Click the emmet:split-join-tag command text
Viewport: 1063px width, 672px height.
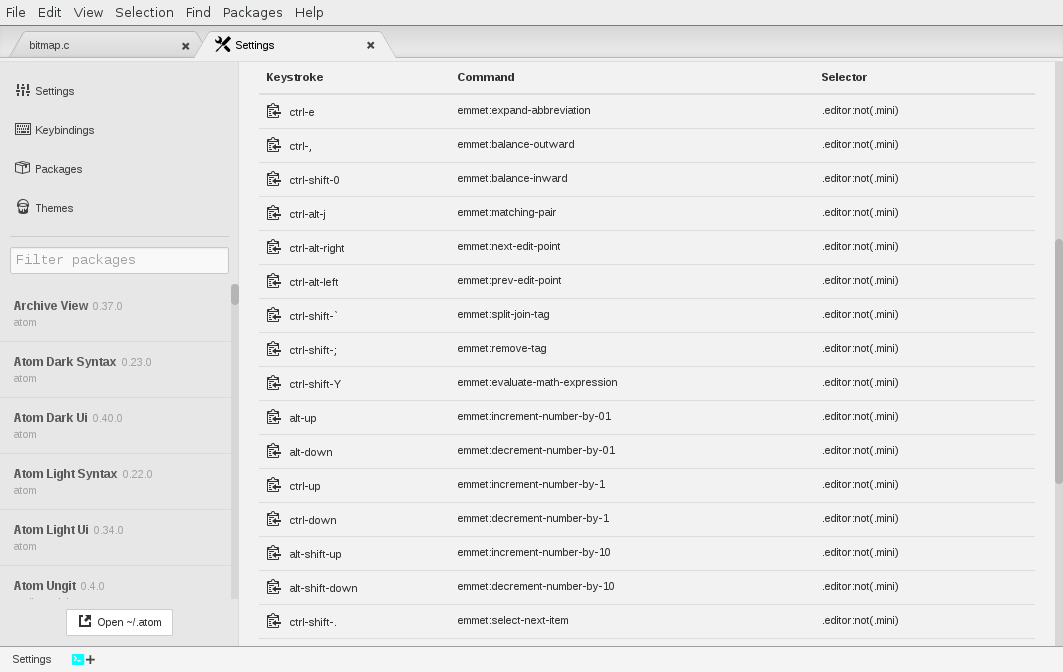pyautogui.click(x=503, y=315)
